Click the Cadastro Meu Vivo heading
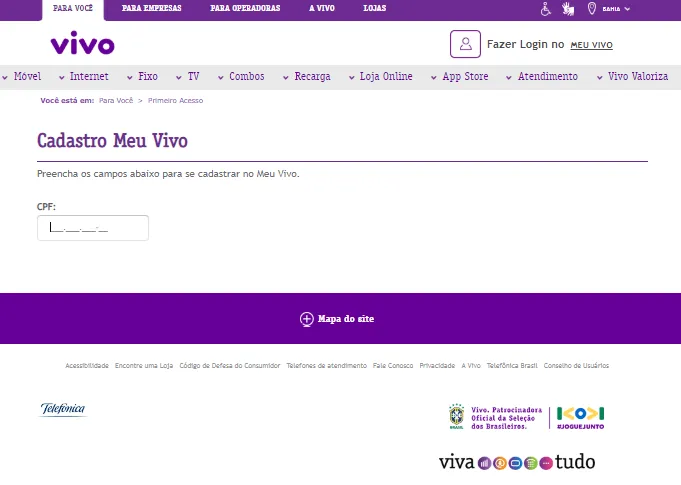The image size is (681, 485). [112, 141]
